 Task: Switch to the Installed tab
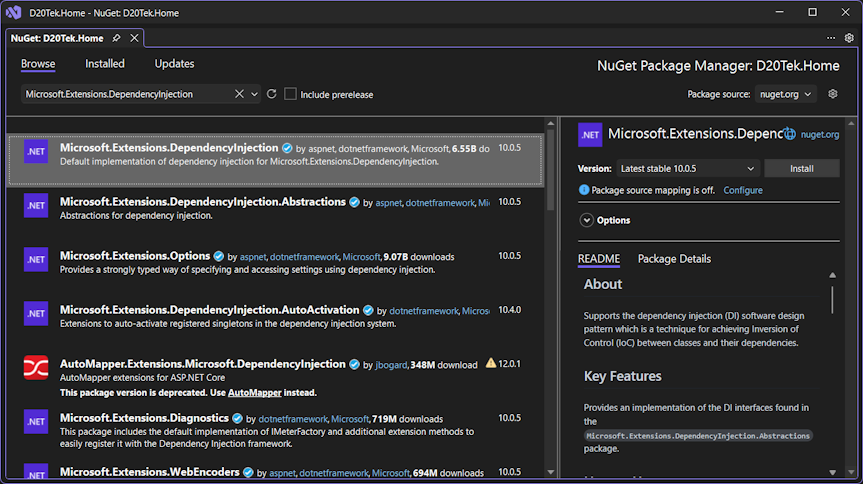pos(105,64)
